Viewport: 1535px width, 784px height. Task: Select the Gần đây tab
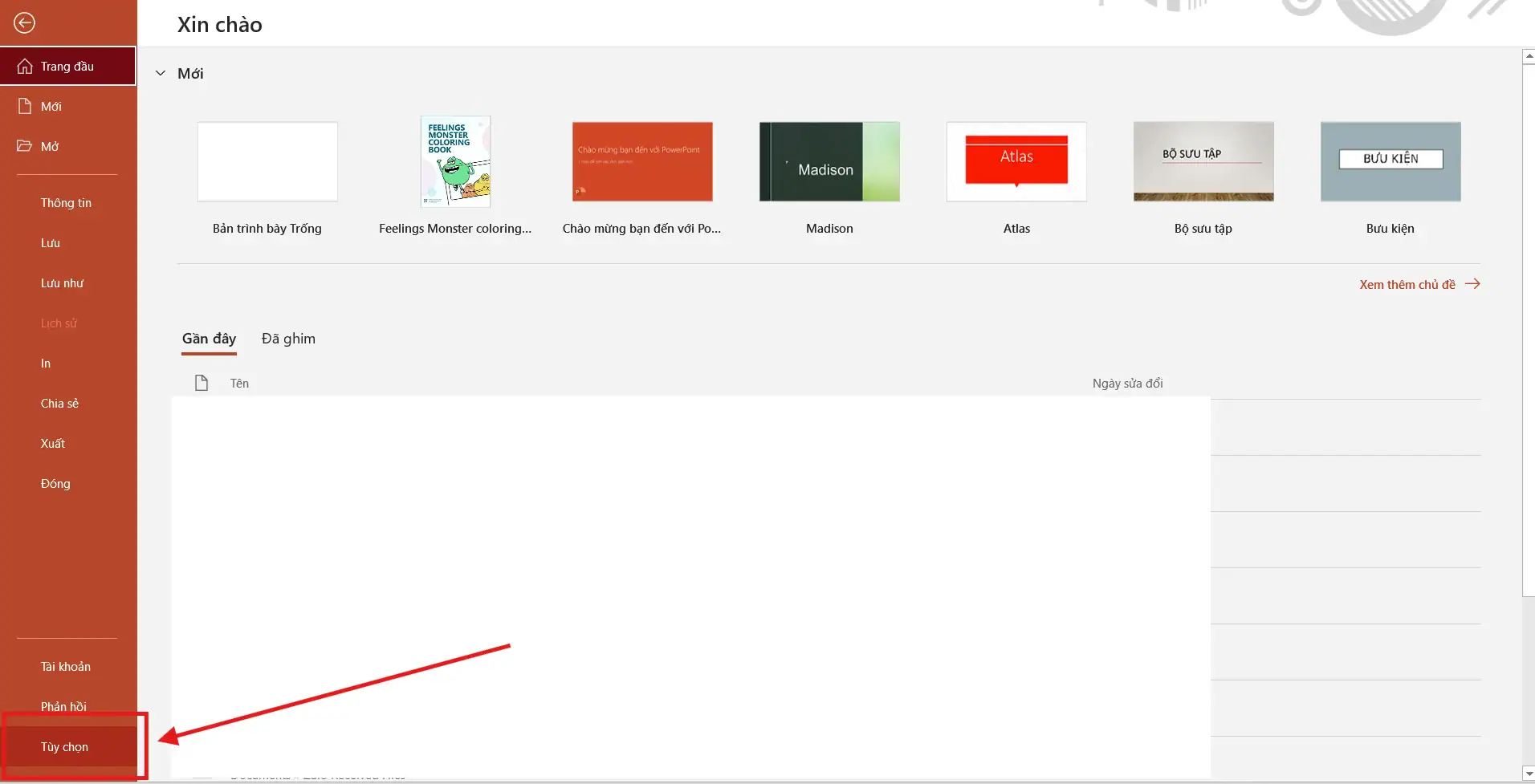point(209,338)
